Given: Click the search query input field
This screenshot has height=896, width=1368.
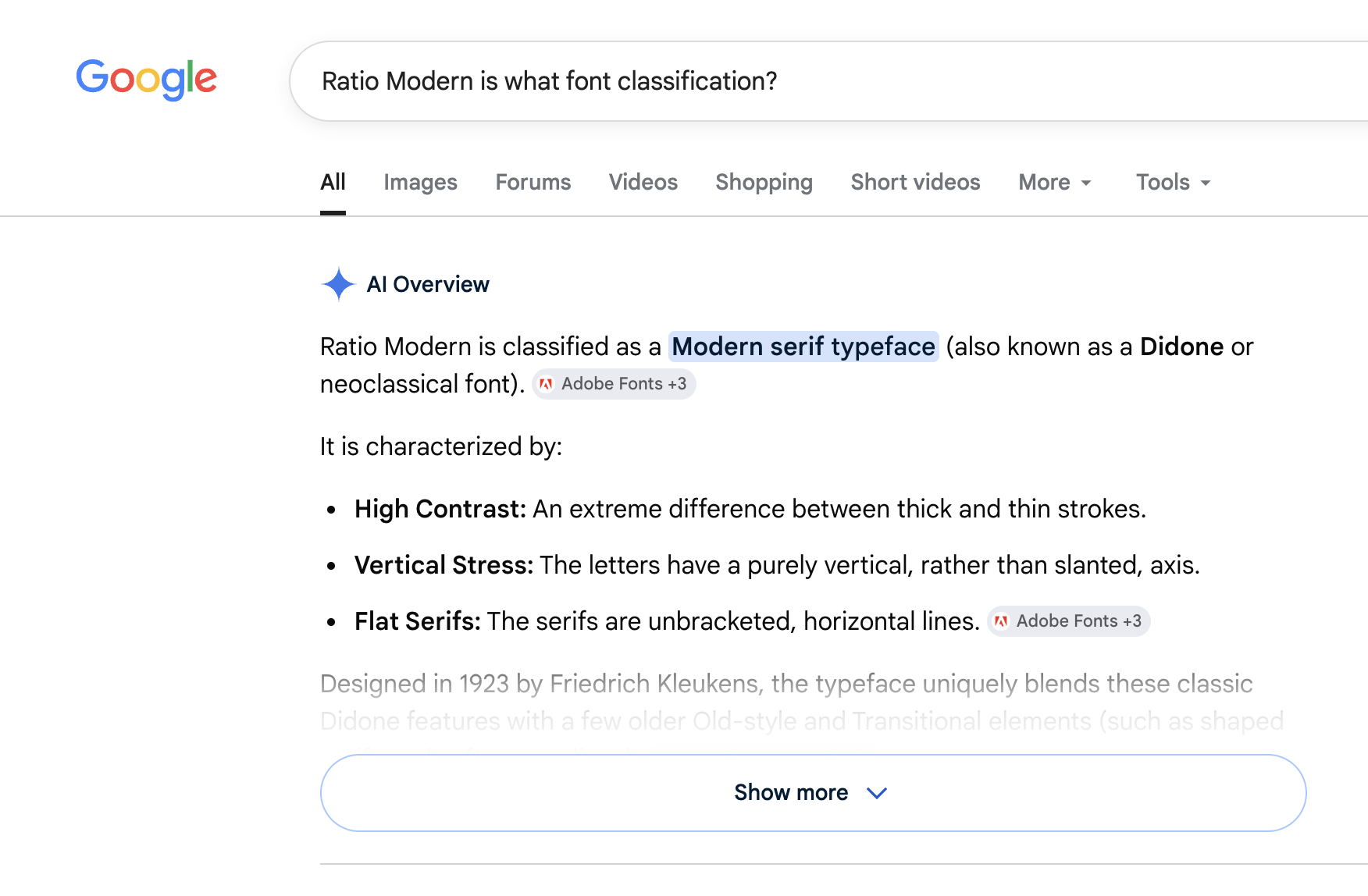Looking at the screenshot, I should point(828,81).
